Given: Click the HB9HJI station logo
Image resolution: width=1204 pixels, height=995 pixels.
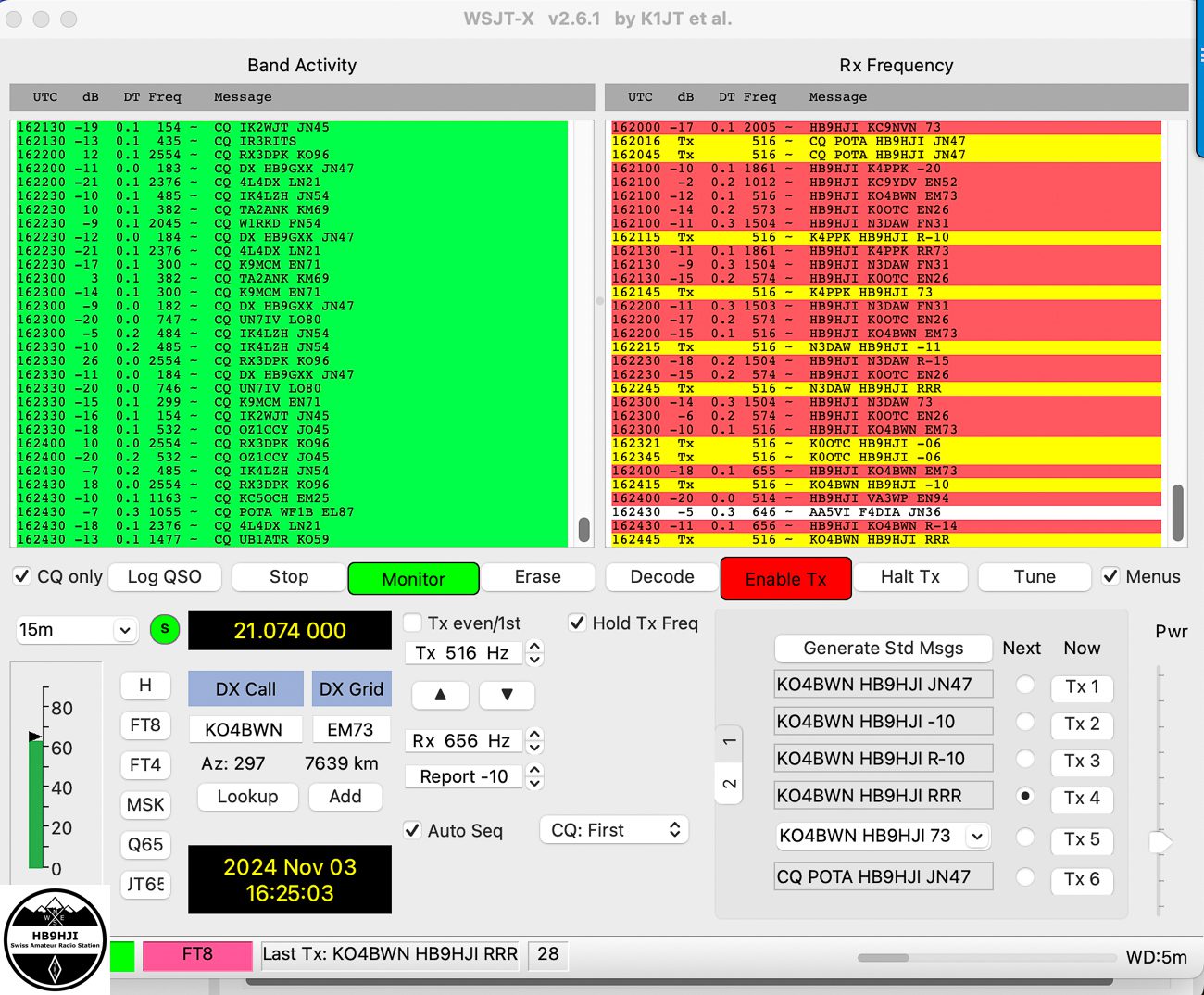Looking at the screenshot, I should pos(56,940).
